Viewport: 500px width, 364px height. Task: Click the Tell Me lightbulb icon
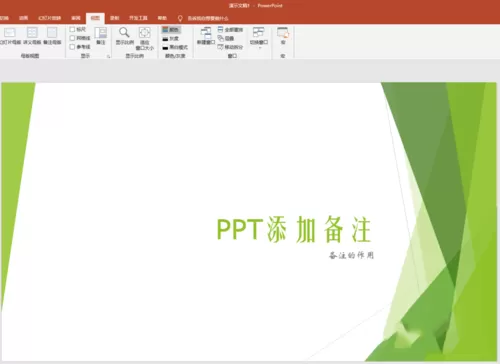point(180,18)
